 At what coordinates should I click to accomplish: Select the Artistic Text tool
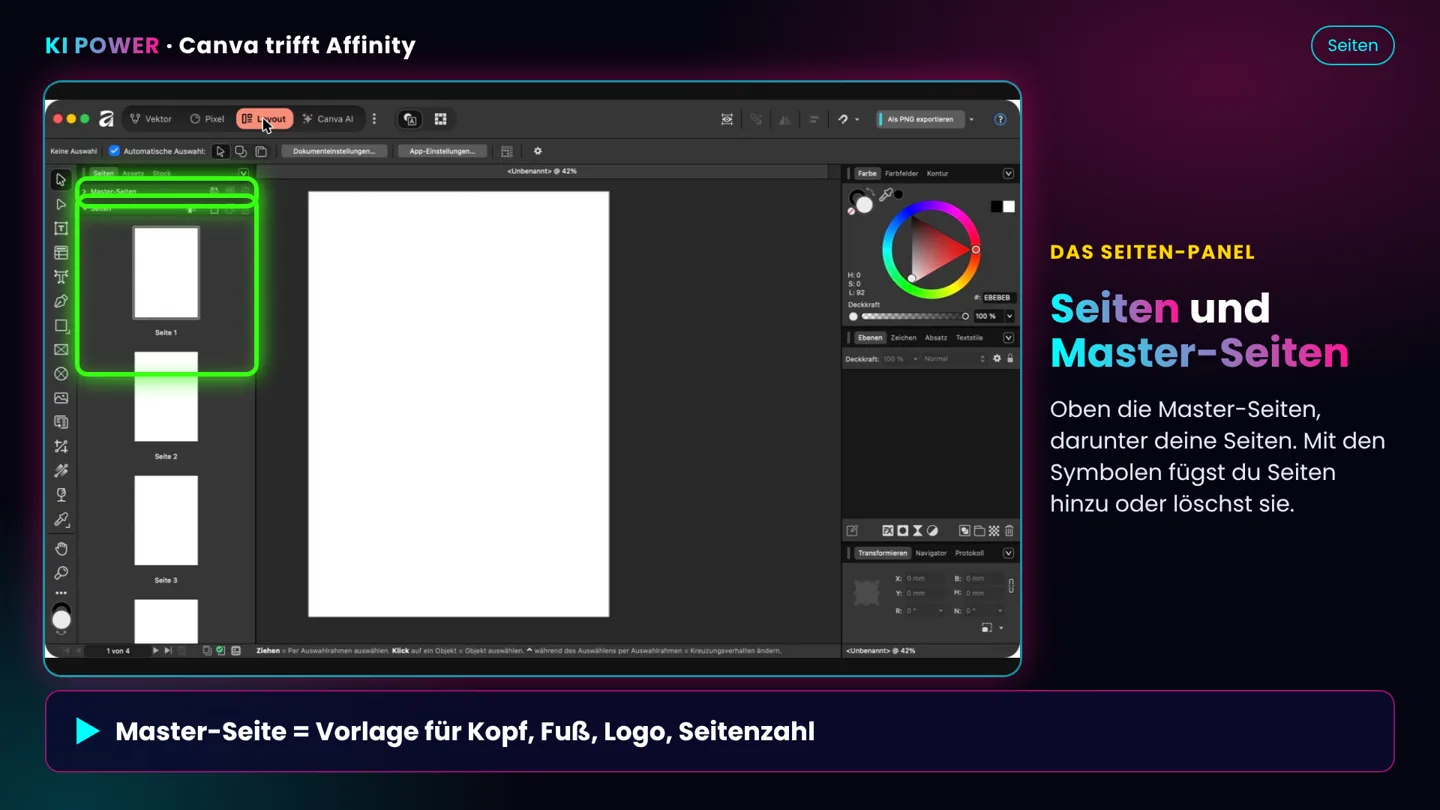pos(61,277)
